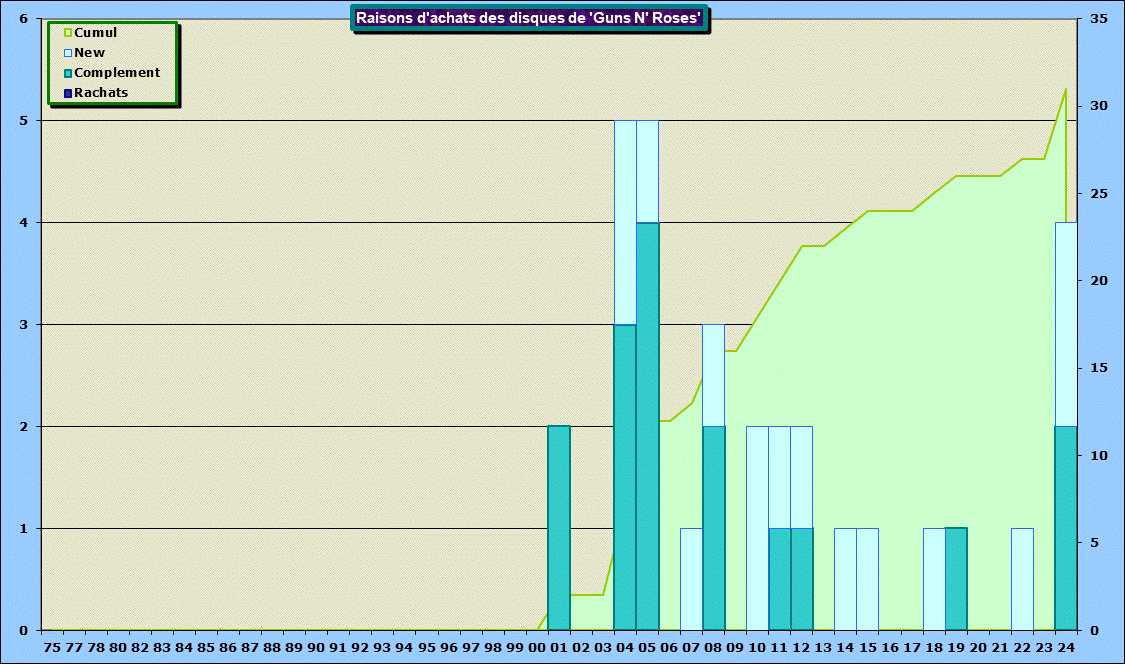Image resolution: width=1125 pixels, height=664 pixels.
Task: Click the teal Complement bar for year 01
Action: (558, 528)
